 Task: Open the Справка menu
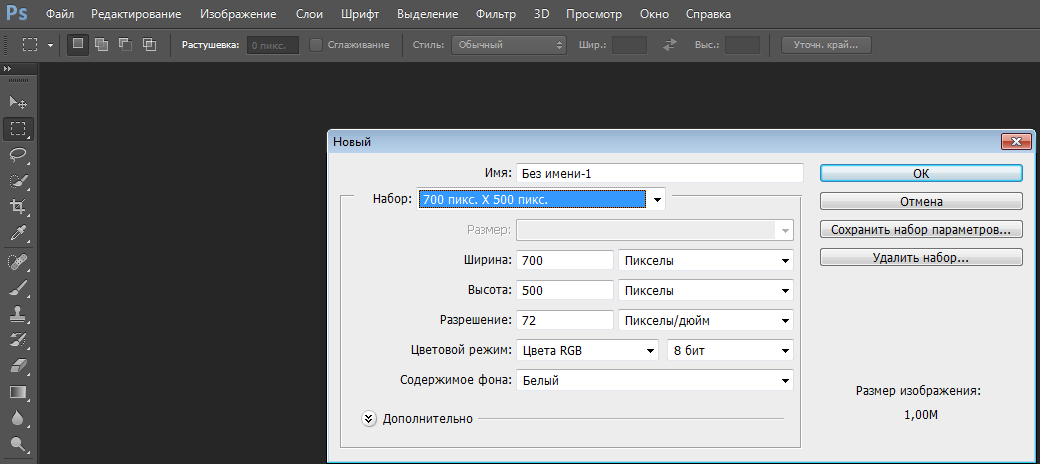[708, 14]
